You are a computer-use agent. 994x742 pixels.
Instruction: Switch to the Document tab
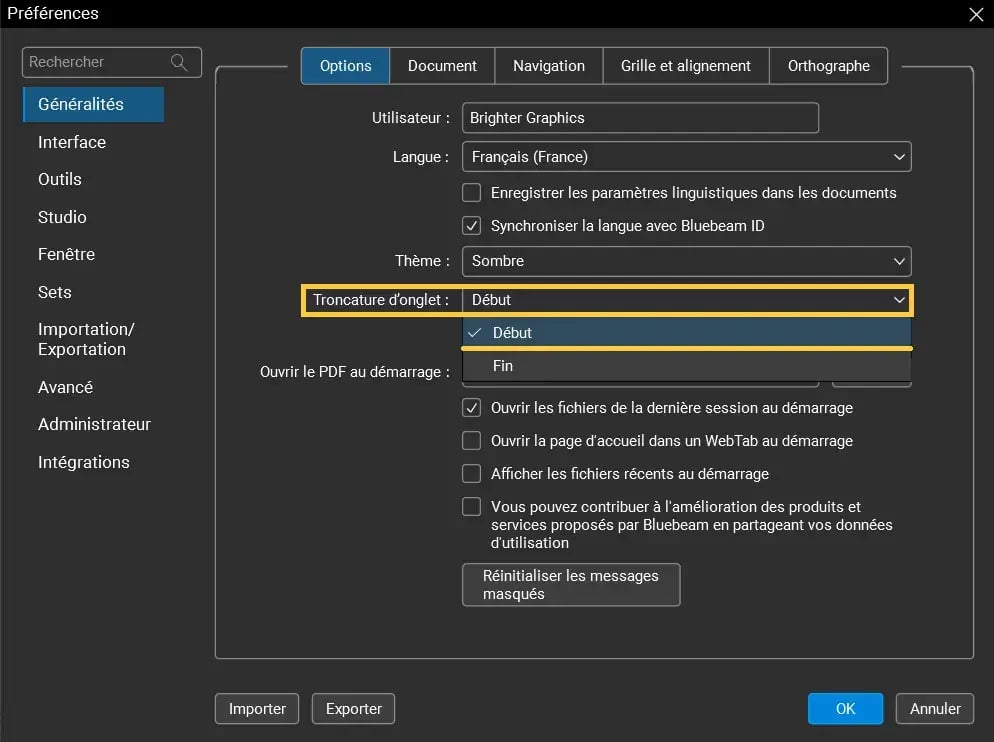(442, 65)
